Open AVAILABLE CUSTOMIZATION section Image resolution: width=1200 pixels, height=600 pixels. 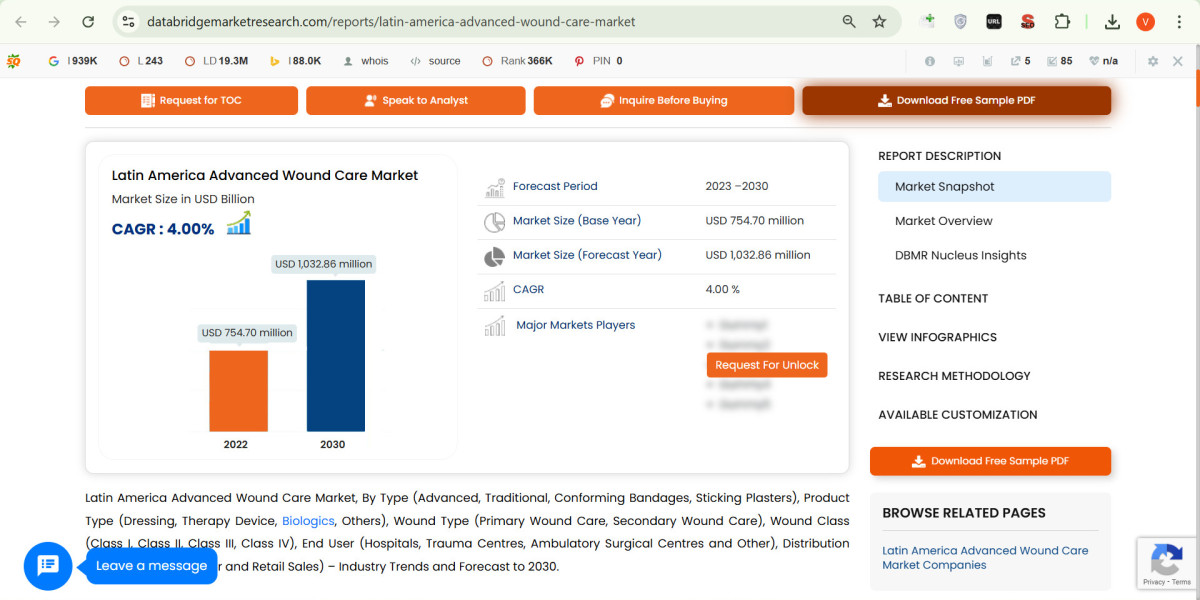pos(957,415)
